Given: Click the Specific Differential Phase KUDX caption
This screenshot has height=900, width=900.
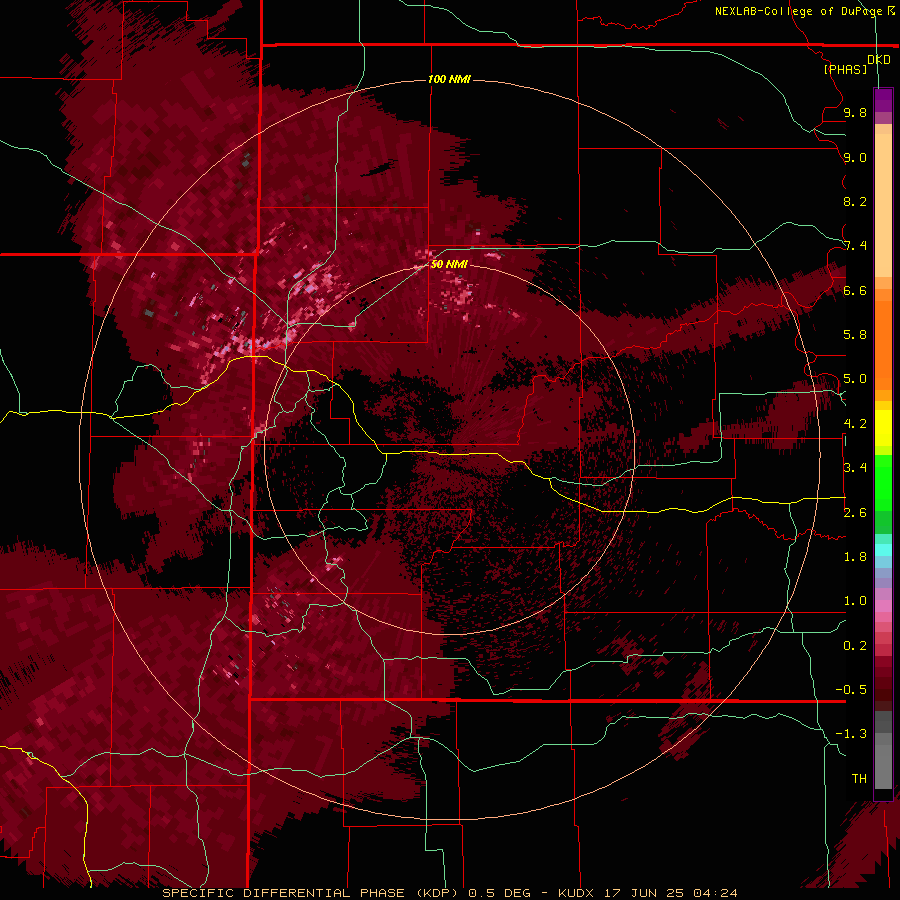Looking at the screenshot, I should point(449,893).
